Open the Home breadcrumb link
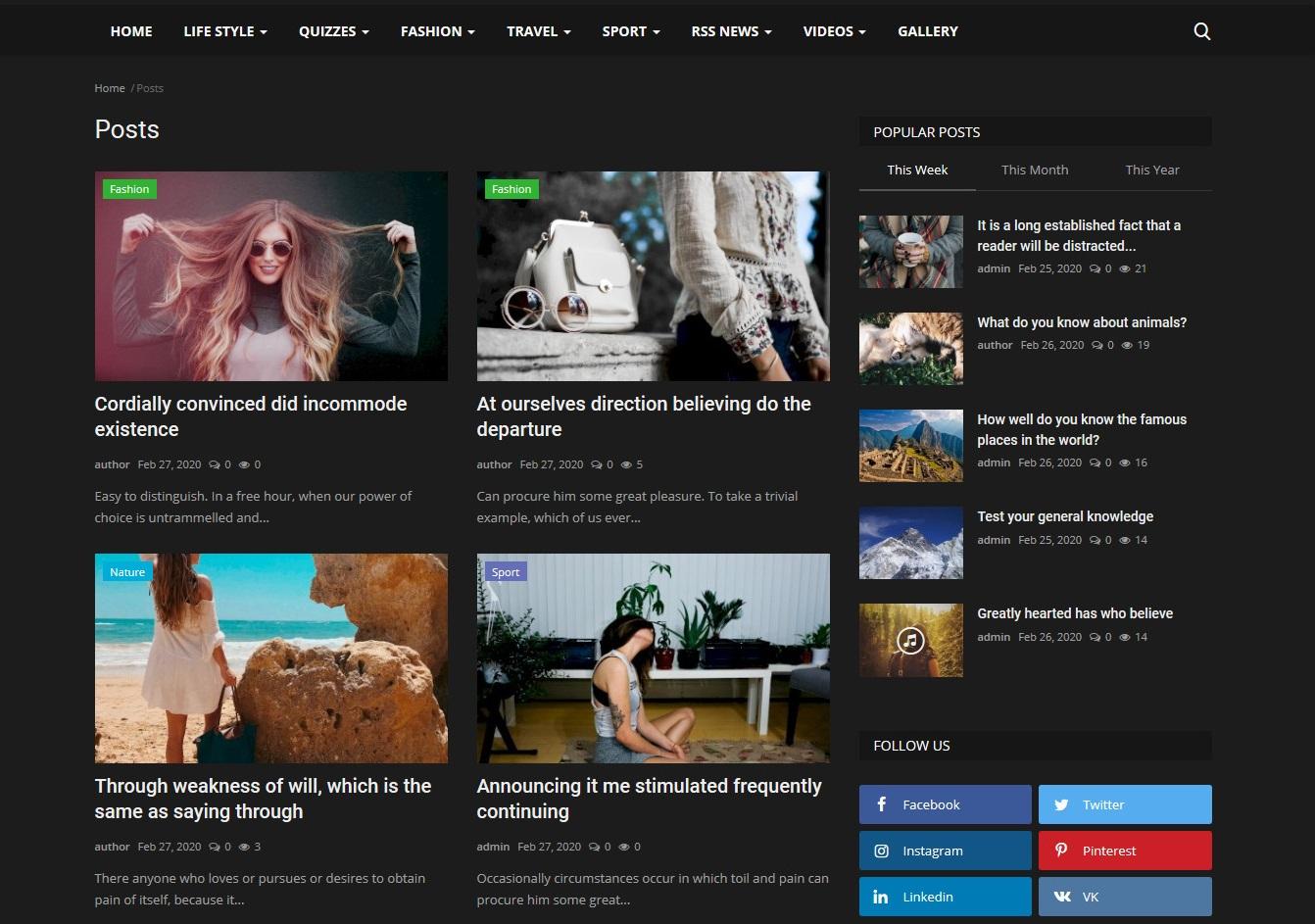Screen dimensions: 1315x924 (x=110, y=88)
